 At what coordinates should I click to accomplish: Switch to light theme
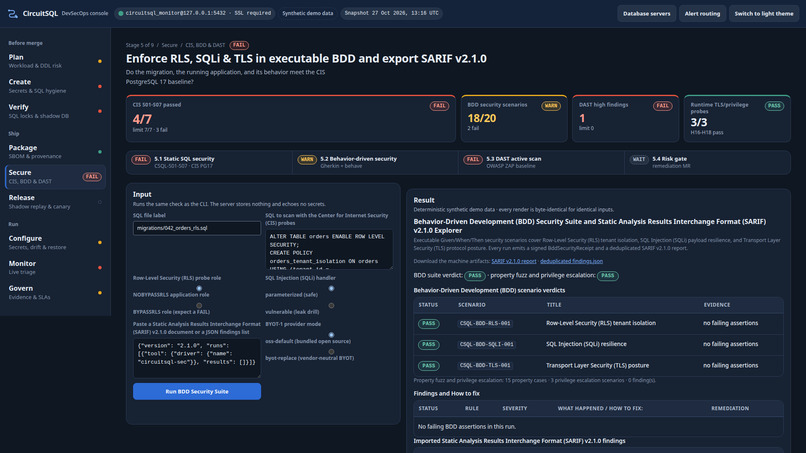(x=763, y=14)
